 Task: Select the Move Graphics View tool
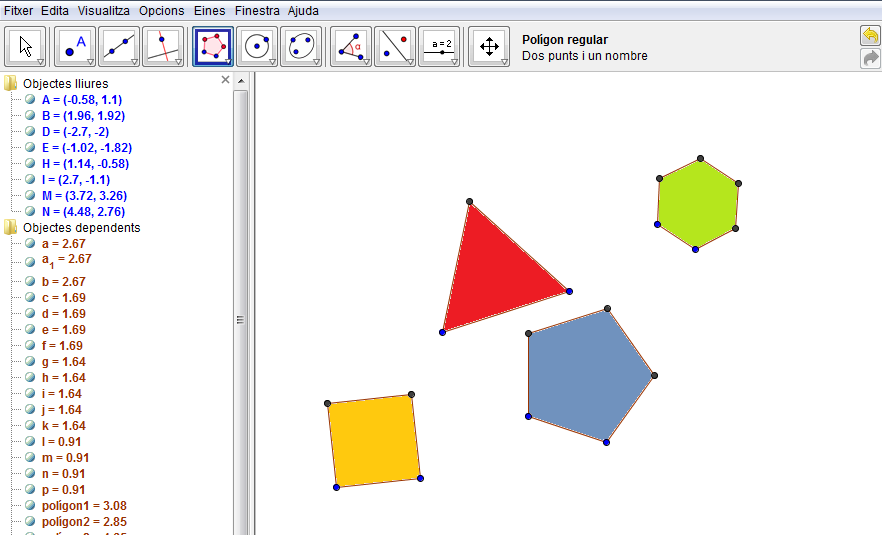[x=489, y=47]
